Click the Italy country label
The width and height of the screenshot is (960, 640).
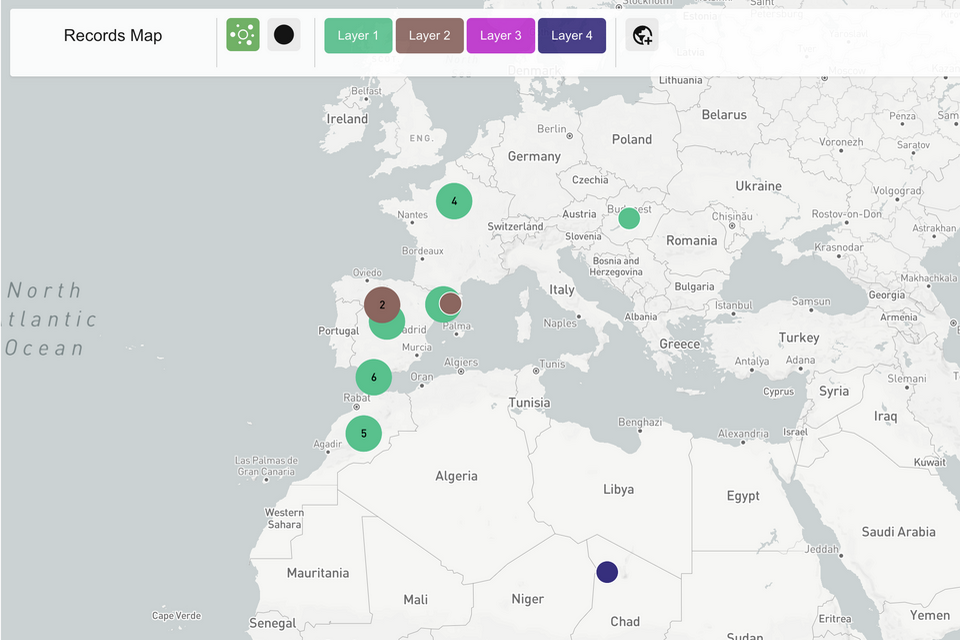tap(561, 290)
